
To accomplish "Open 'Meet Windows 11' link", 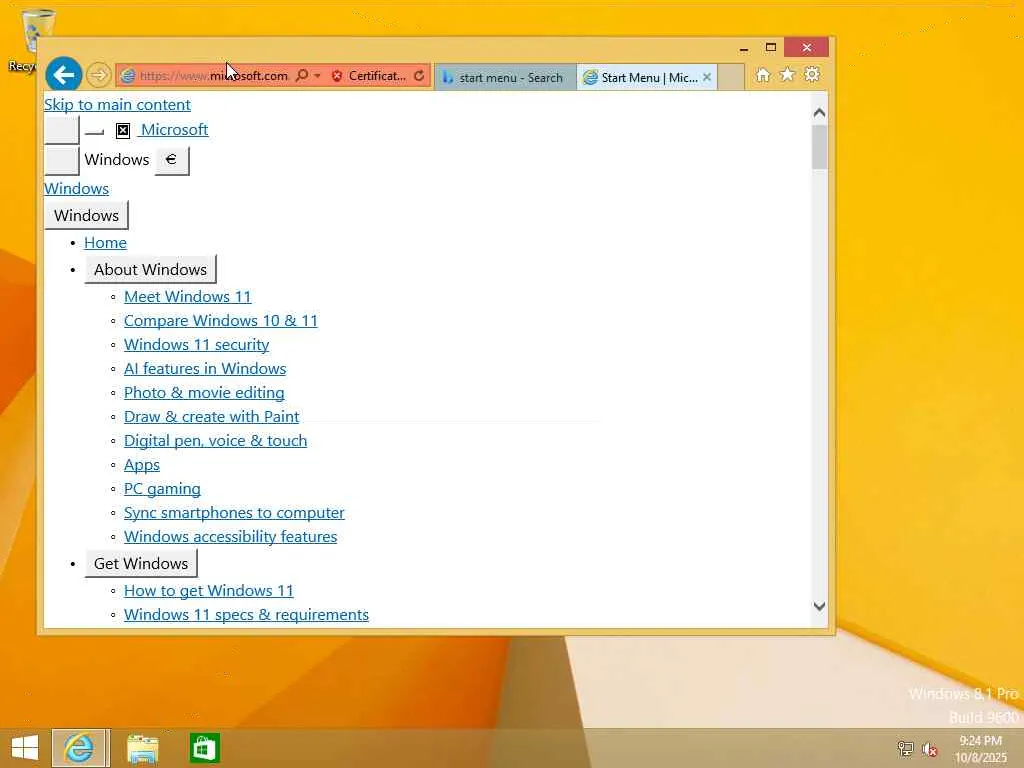I will pyautogui.click(x=187, y=296).
